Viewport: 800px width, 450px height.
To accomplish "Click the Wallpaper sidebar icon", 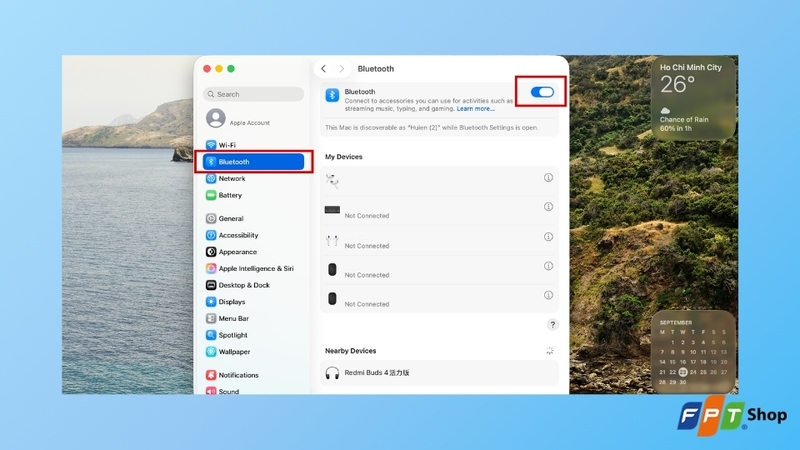I will coord(211,352).
